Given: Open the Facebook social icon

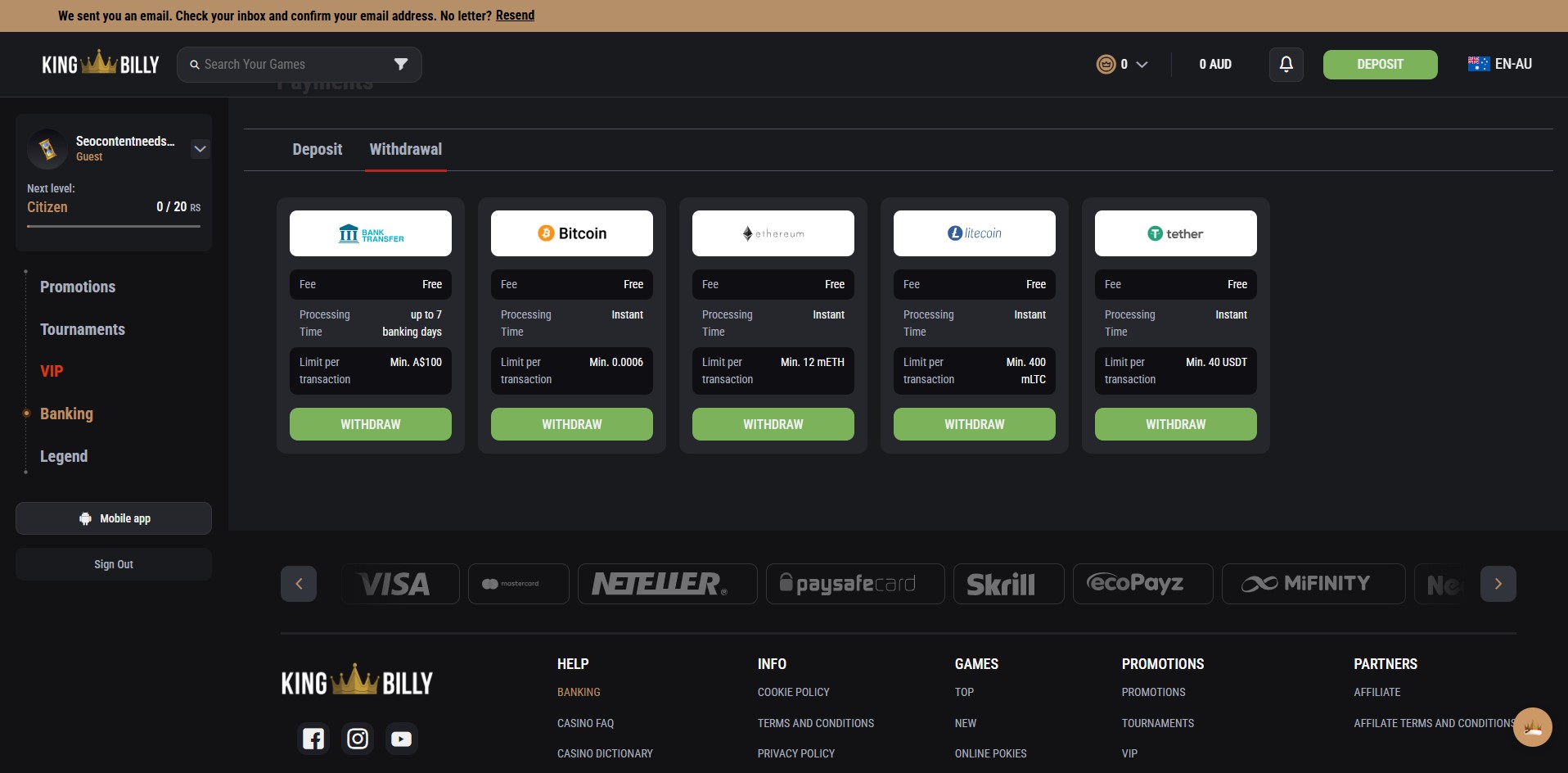Looking at the screenshot, I should (313, 739).
